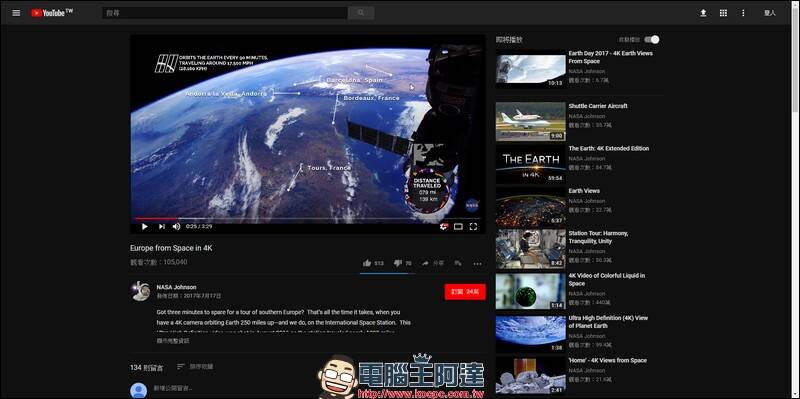800x399 pixels.
Task: Play the video
Action: 144,227
